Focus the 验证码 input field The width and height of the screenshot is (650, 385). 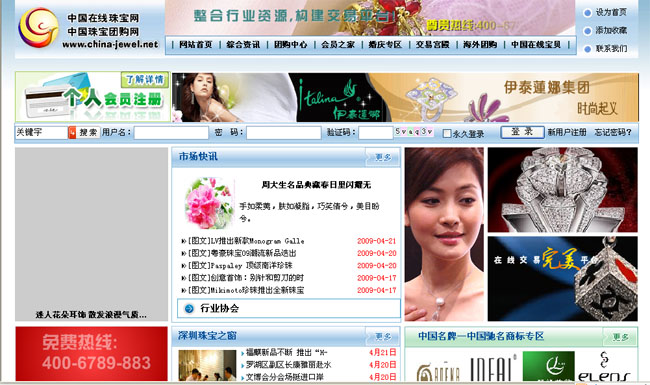[376, 133]
